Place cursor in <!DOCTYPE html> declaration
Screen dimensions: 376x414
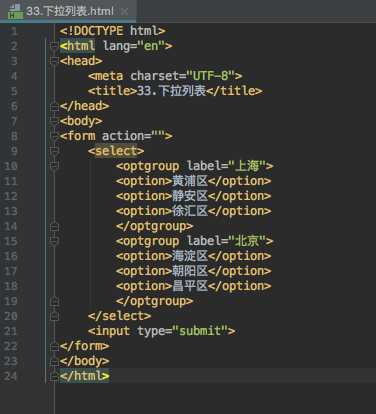[112, 31]
